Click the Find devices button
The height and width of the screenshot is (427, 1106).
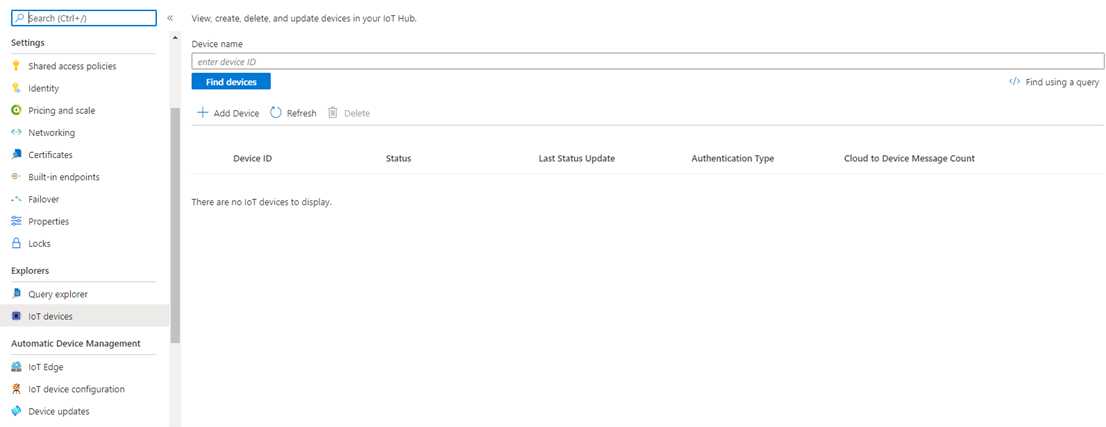click(231, 82)
